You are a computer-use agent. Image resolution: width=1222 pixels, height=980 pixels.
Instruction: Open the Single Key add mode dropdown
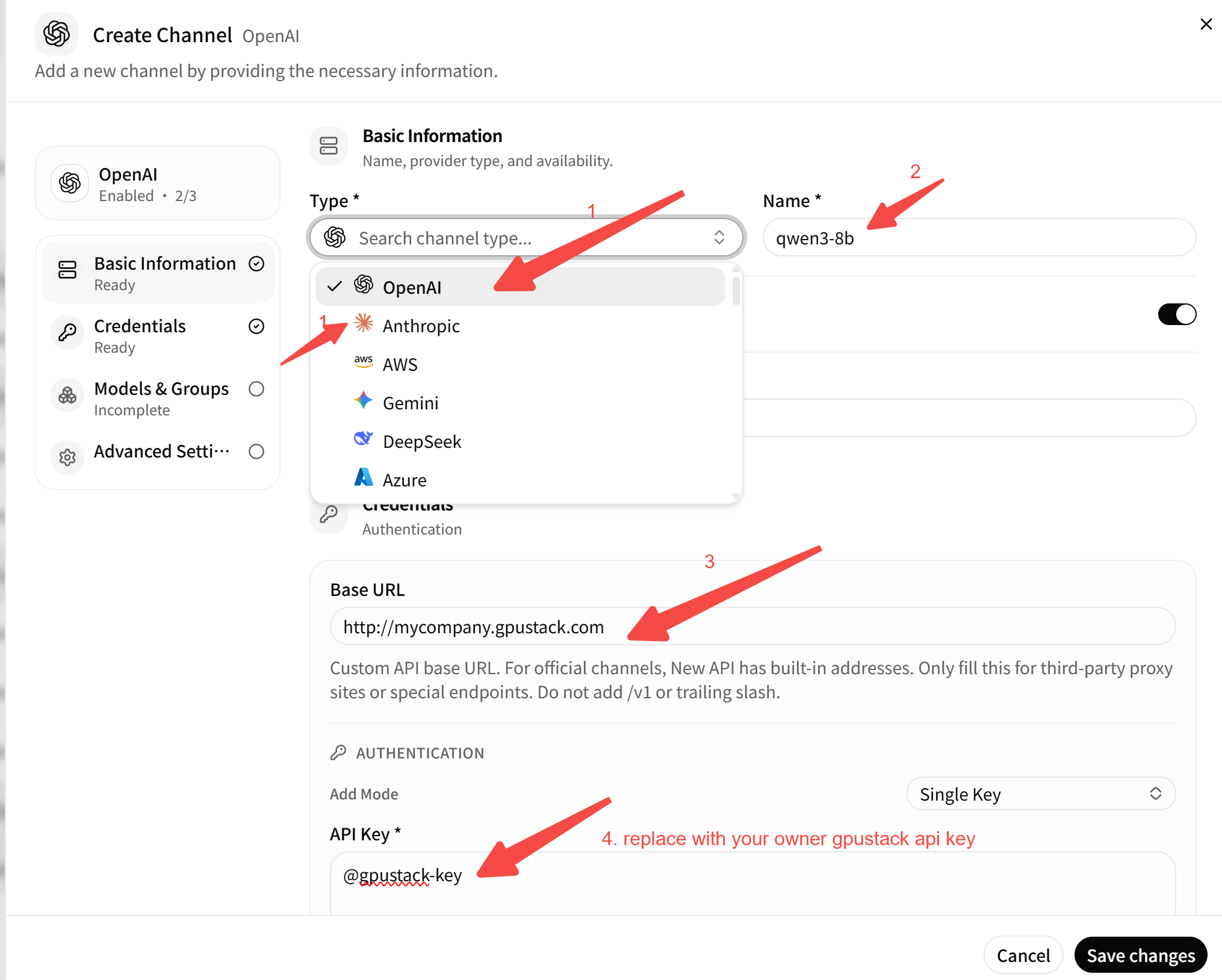[x=1041, y=794]
